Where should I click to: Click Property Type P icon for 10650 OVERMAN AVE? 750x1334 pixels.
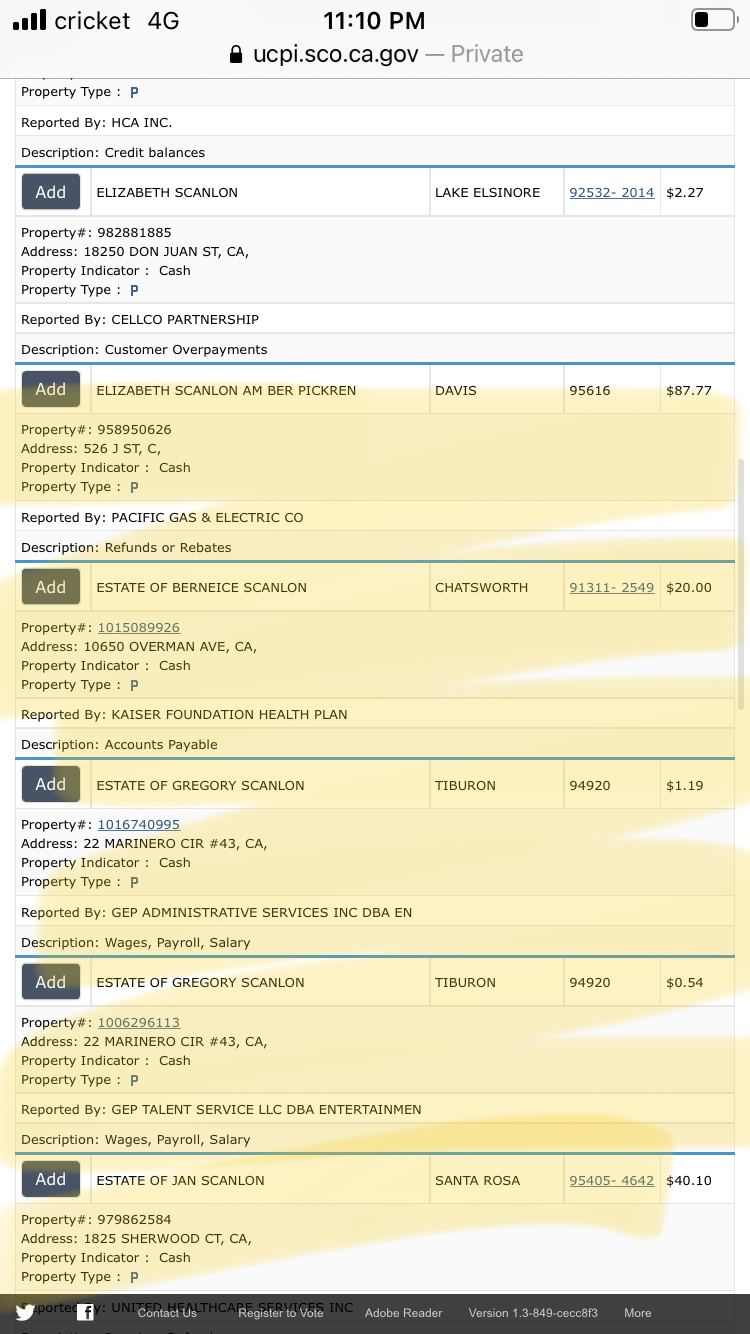pos(134,685)
